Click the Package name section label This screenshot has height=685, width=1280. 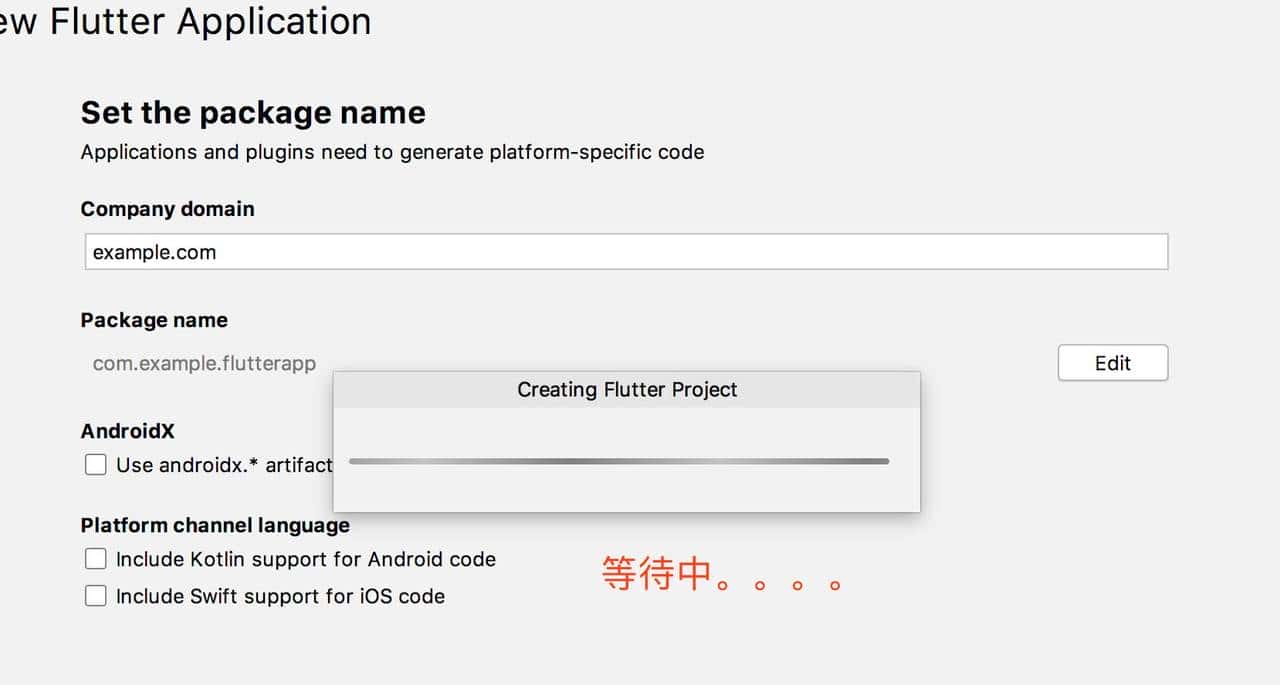point(154,320)
